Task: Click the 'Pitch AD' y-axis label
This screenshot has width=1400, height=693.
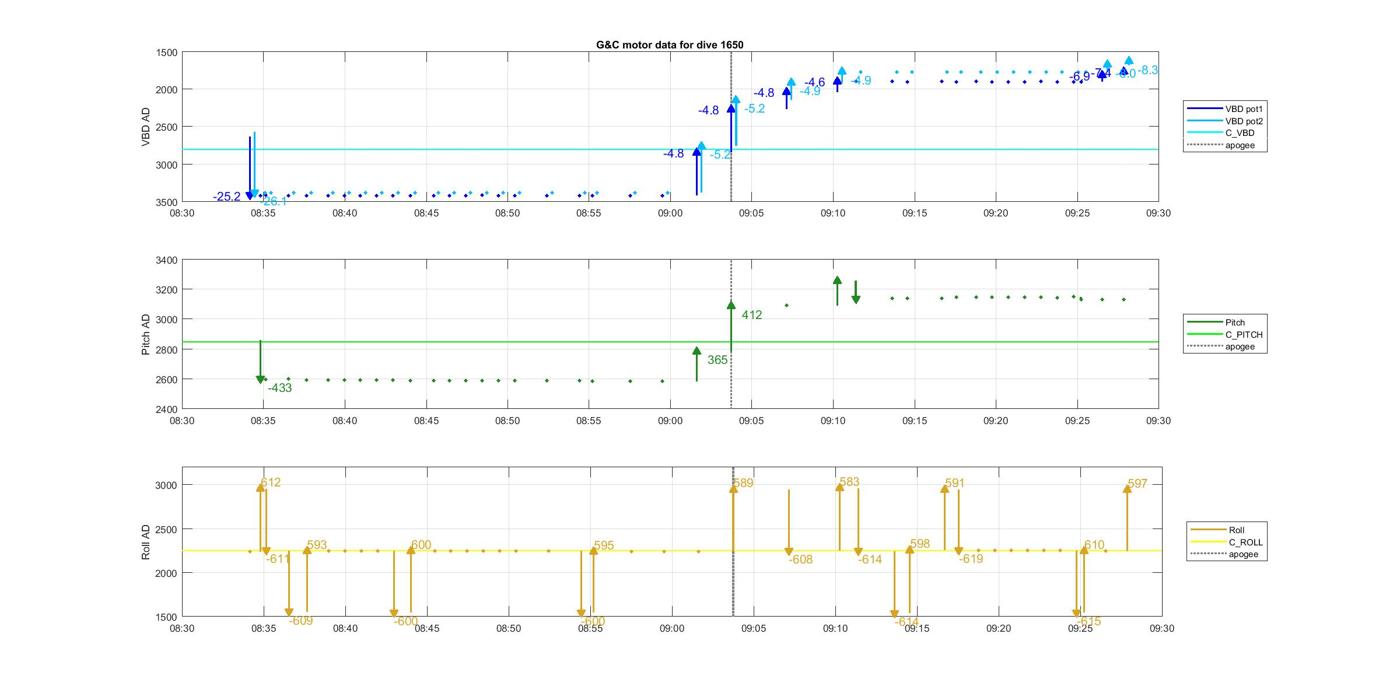Action: pos(145,335)
